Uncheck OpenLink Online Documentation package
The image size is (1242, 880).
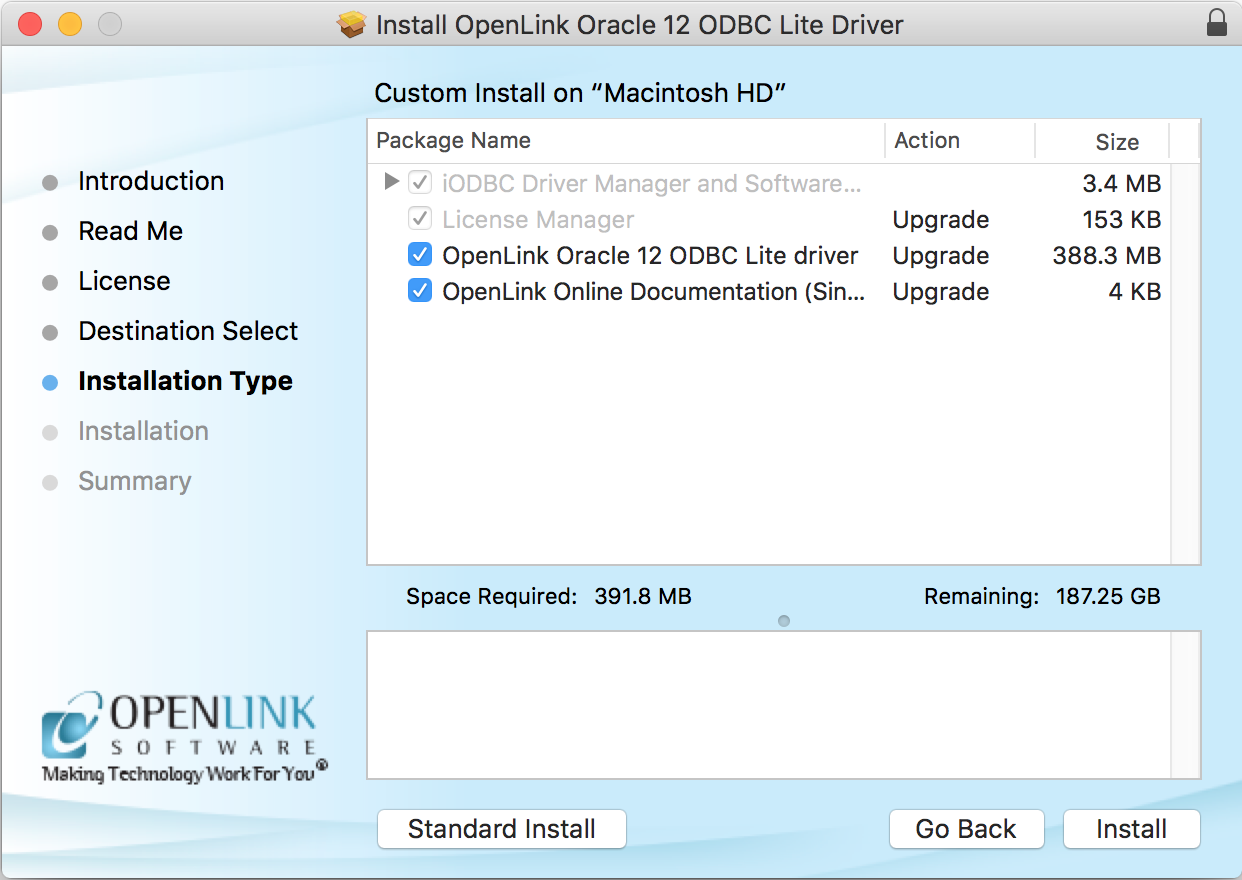click(420, 292)
